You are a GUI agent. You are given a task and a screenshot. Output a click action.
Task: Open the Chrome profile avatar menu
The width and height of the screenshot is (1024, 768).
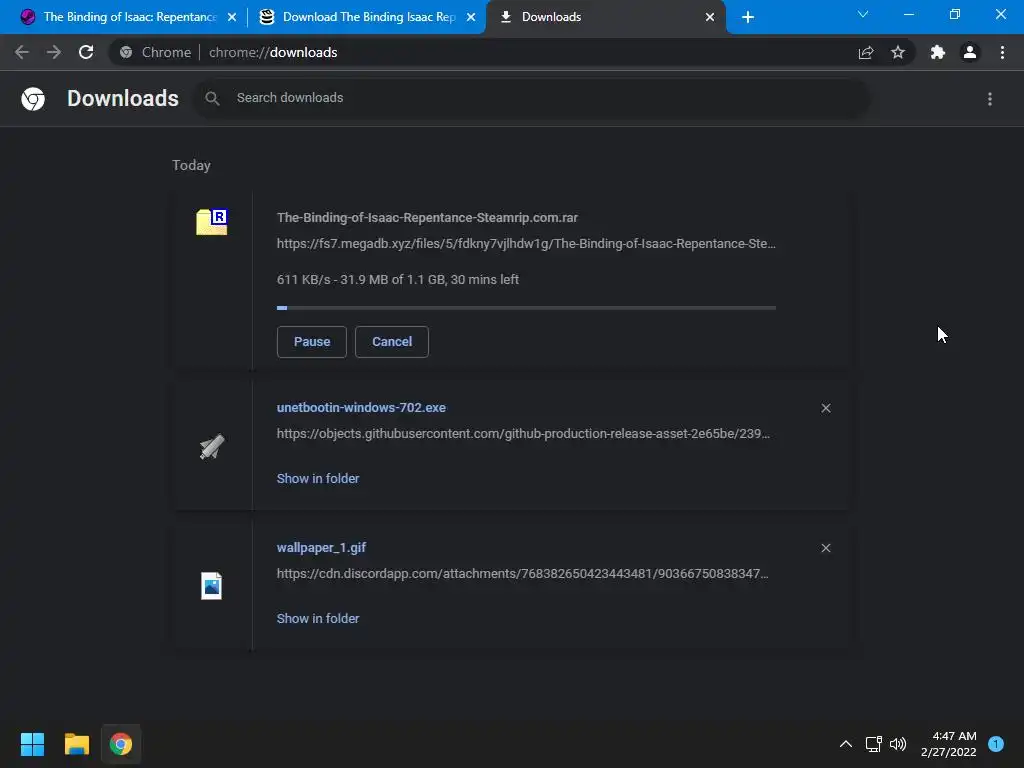pyautogui.click(x=970, y=52)
